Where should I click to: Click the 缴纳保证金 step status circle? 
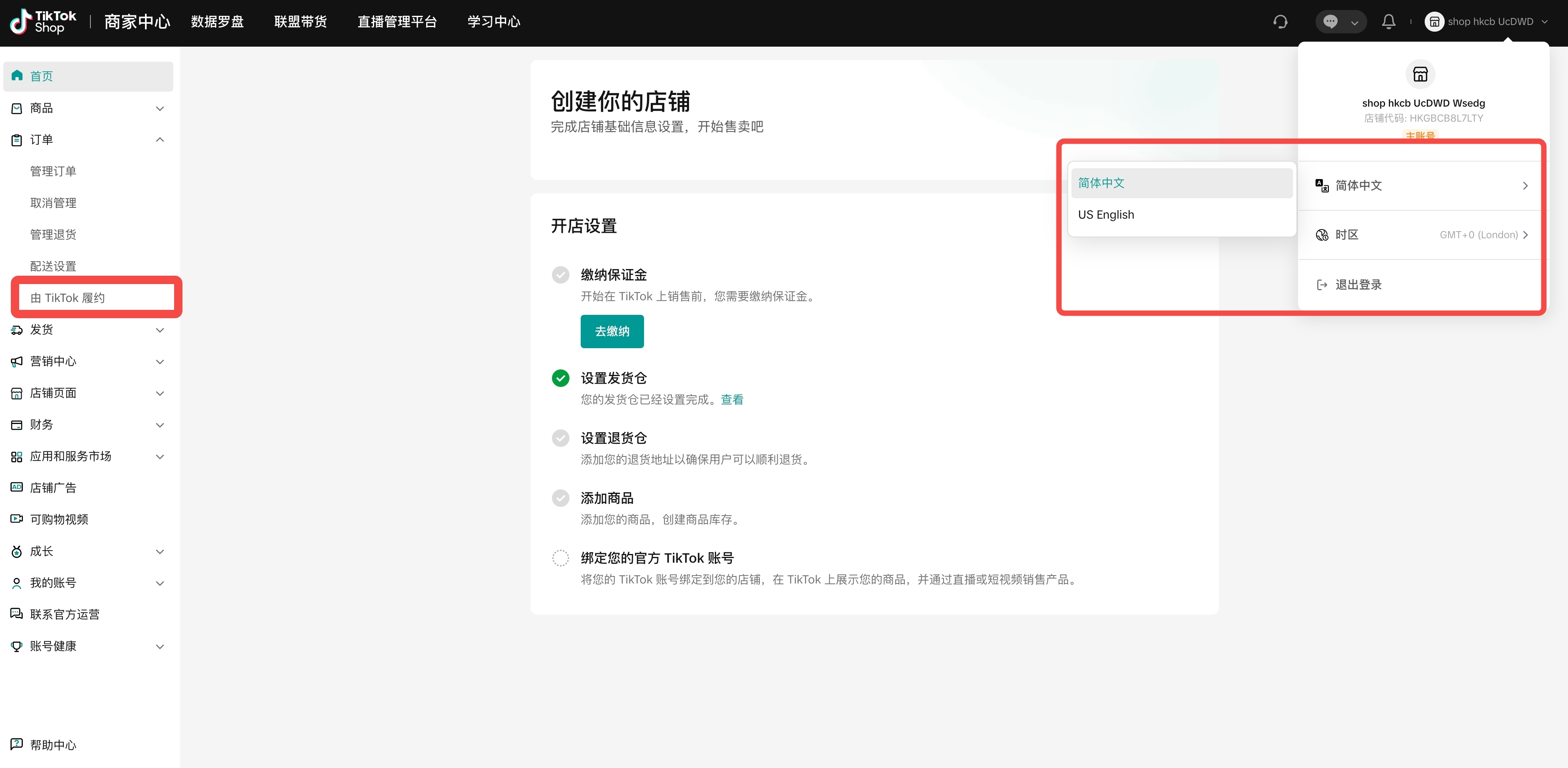561,275
